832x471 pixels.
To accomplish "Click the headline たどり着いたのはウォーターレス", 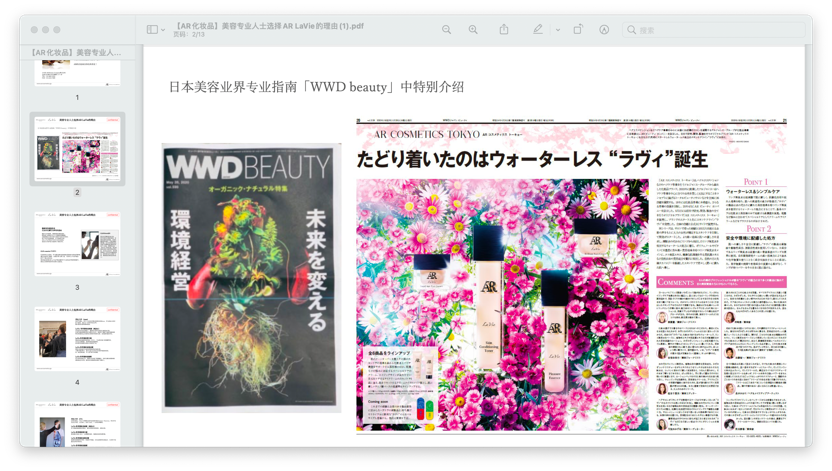I will (532, 159).
